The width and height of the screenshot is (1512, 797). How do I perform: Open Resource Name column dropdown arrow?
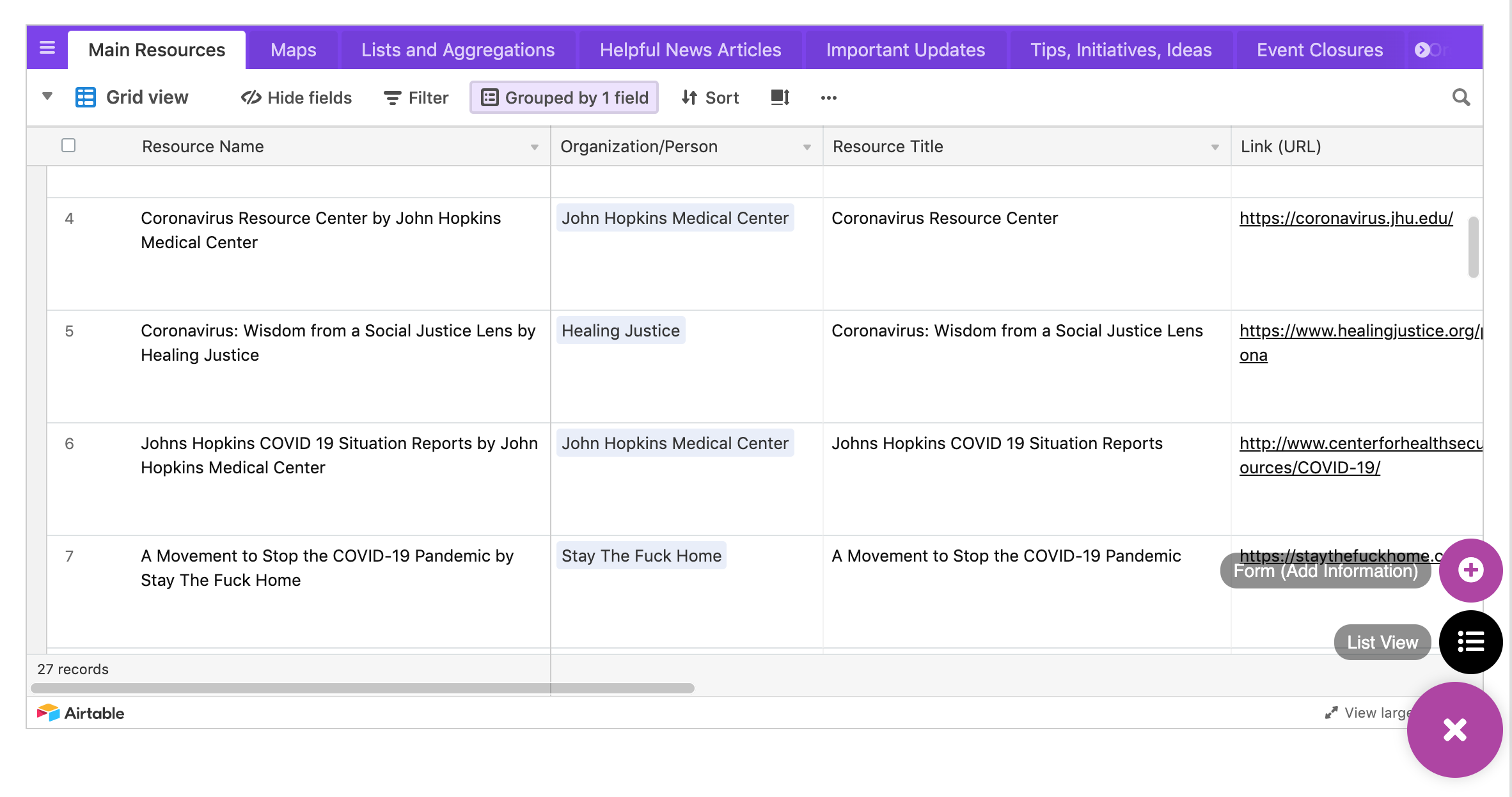click(x=534, y=147)
